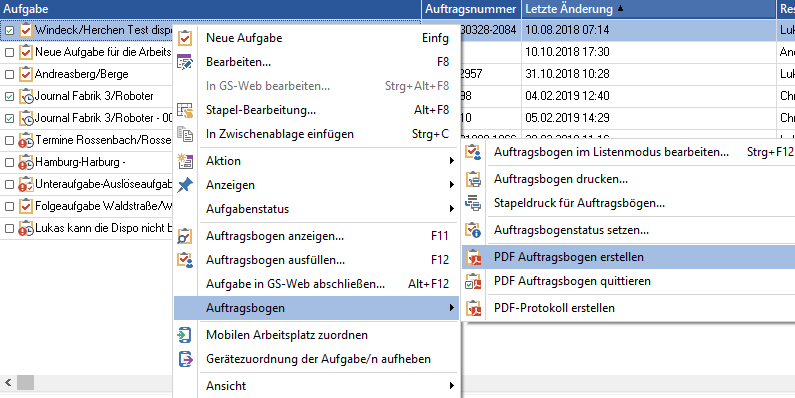Click the PDF-Protokoll erstellen icon

click(x=473, y=308)
